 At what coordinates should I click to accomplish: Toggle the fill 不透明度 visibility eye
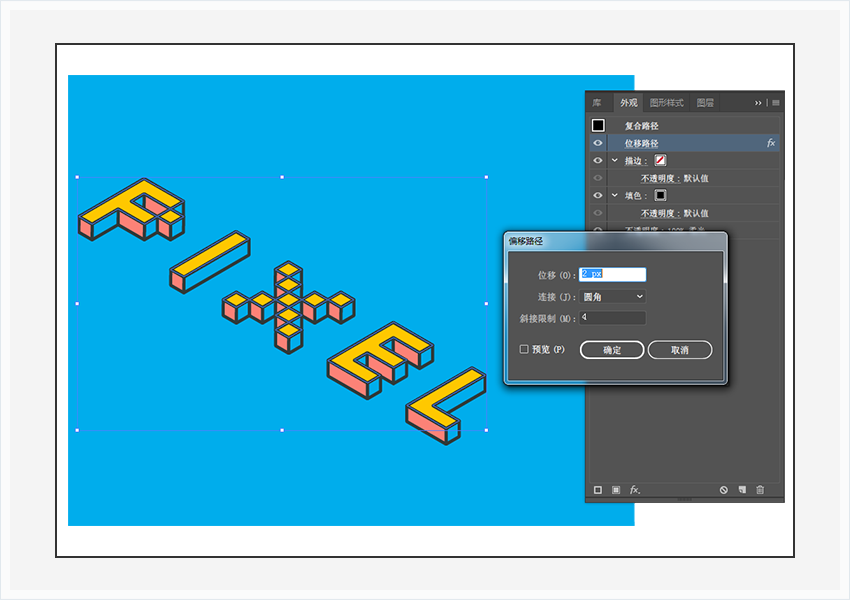598,213
